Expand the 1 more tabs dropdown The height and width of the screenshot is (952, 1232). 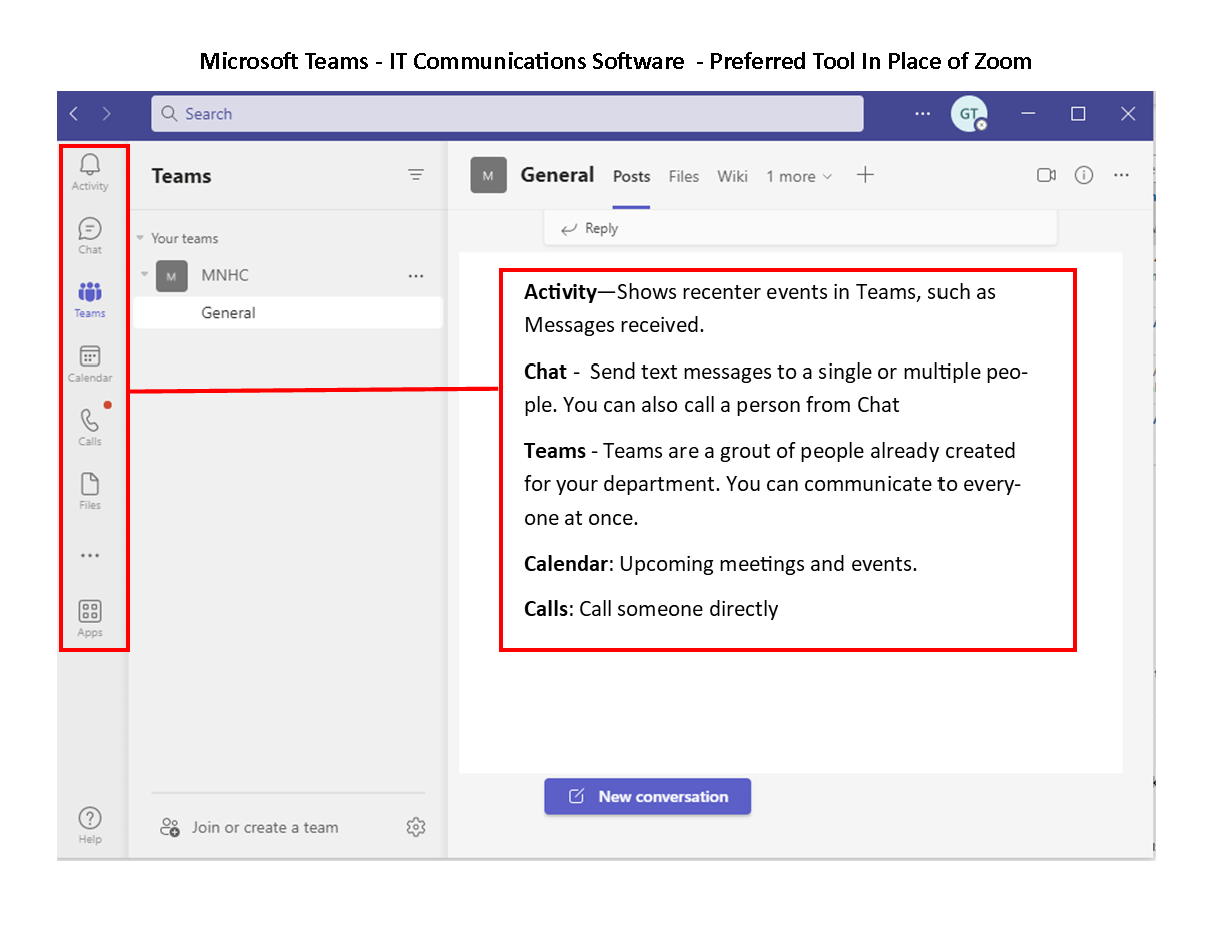(x=799, y=176)
